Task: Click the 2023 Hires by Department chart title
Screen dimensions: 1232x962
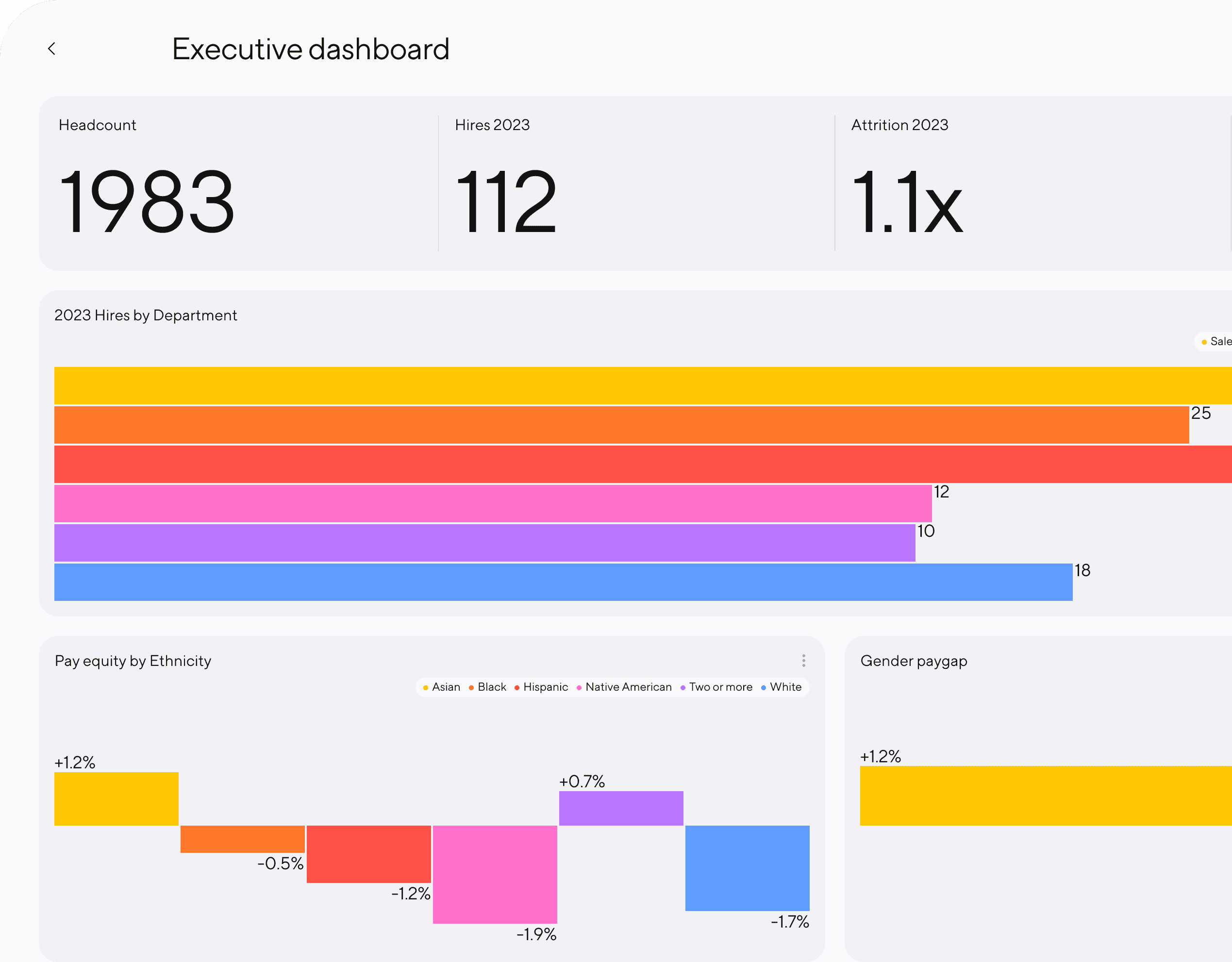Action: [x=146, y=315]
